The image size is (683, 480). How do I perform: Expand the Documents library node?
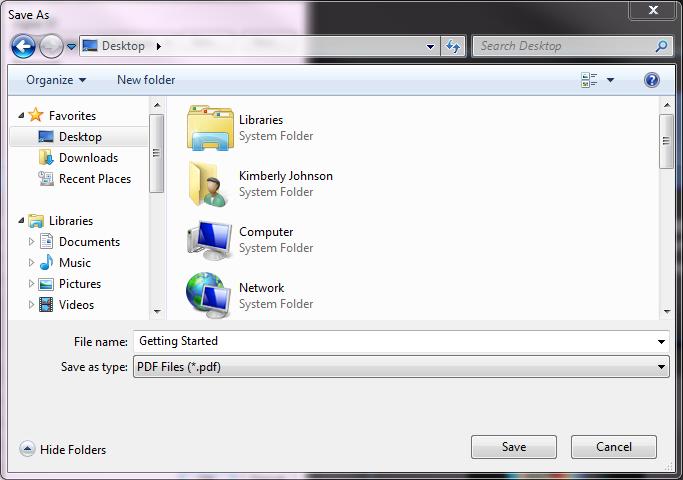pos(32,242)
